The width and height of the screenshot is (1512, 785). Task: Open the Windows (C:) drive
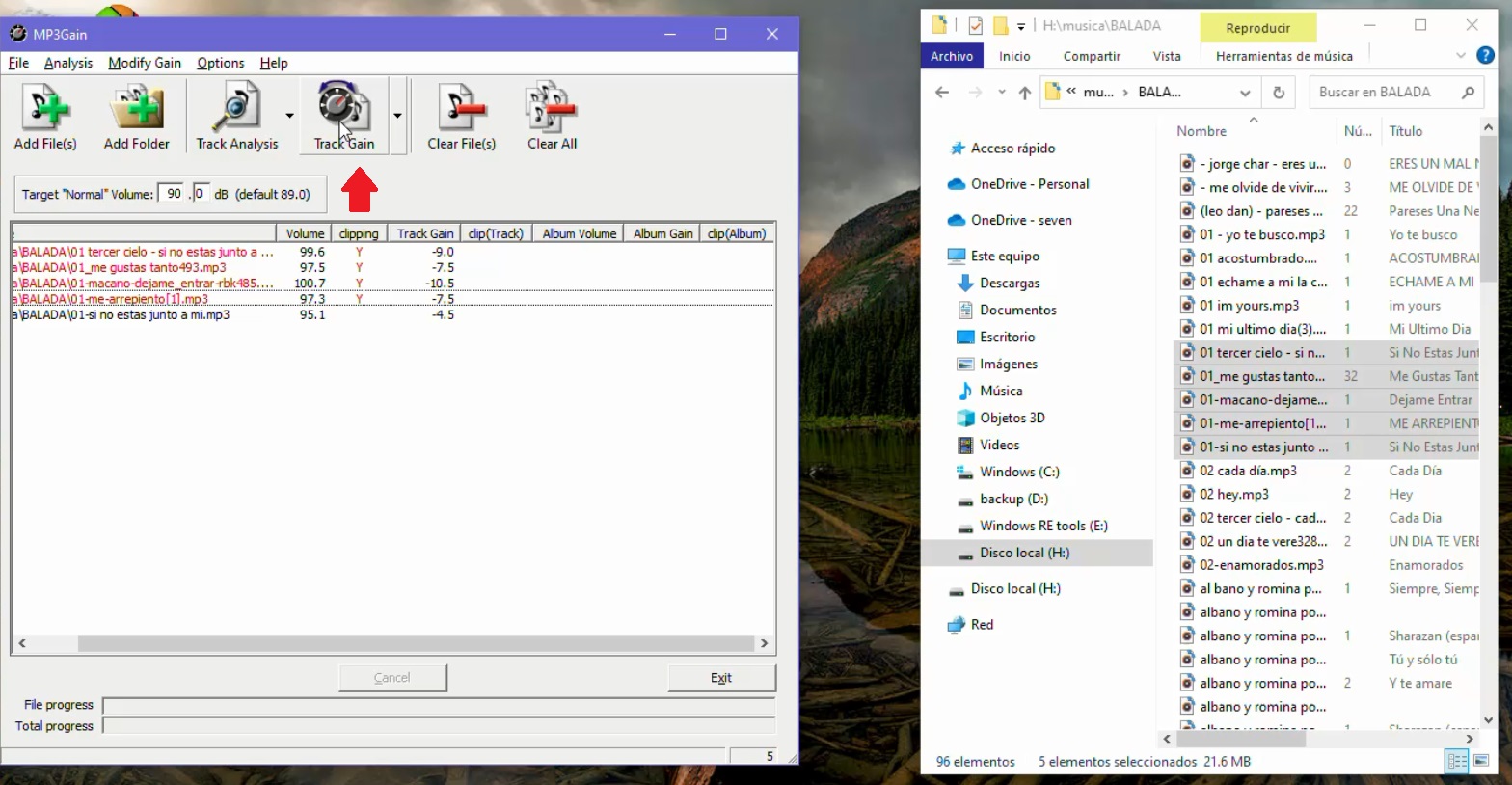tap(1018, 472)
